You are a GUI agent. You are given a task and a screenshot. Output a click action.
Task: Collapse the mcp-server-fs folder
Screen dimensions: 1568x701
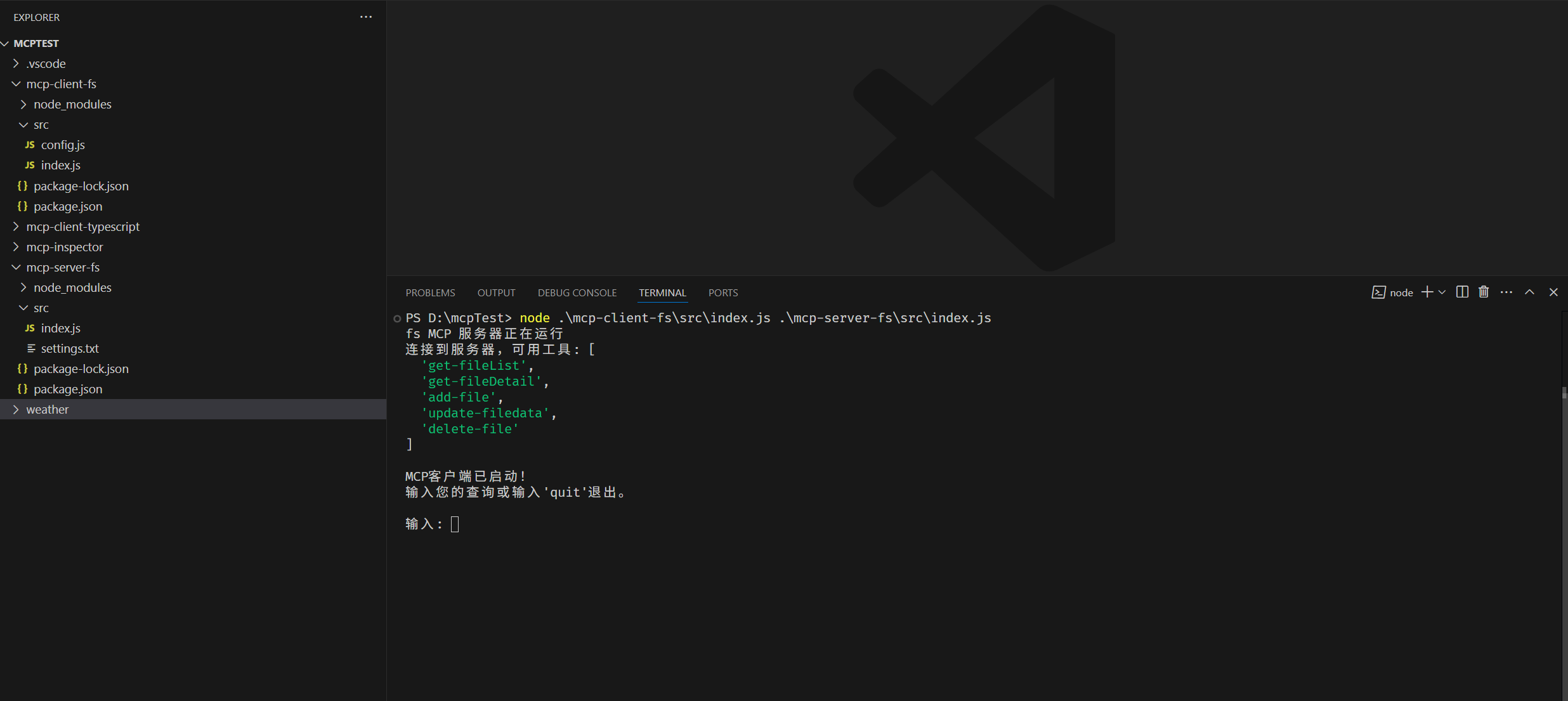tap(63, 267)
